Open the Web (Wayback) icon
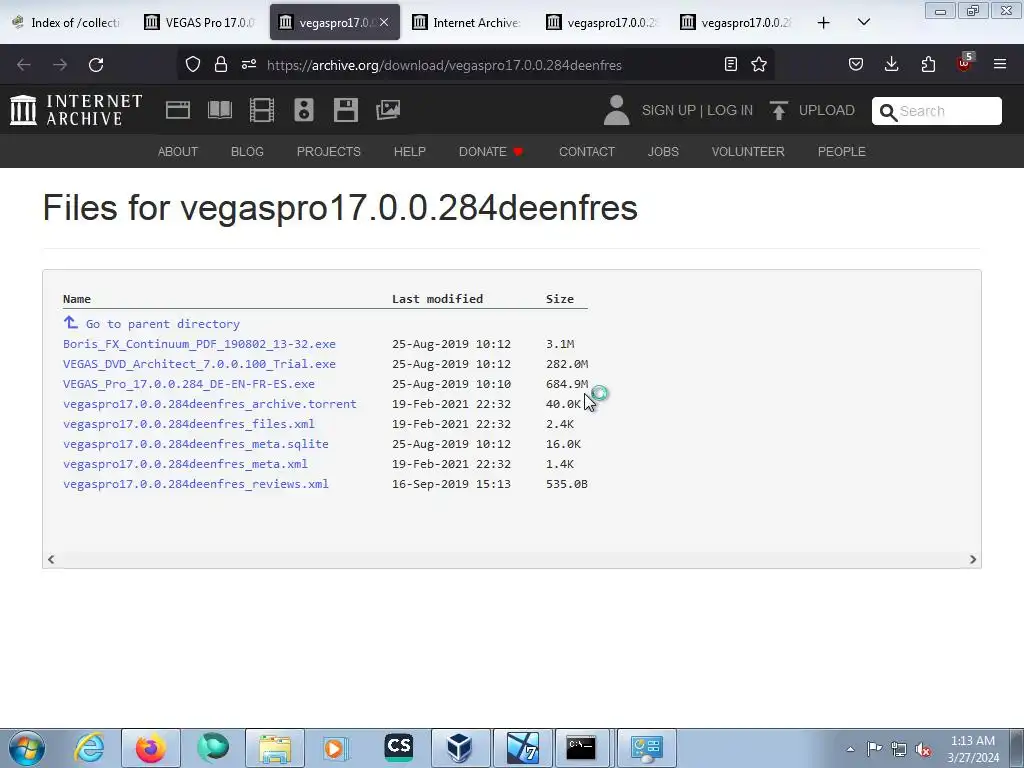The image size is (1024, 768). click(178, 110)
